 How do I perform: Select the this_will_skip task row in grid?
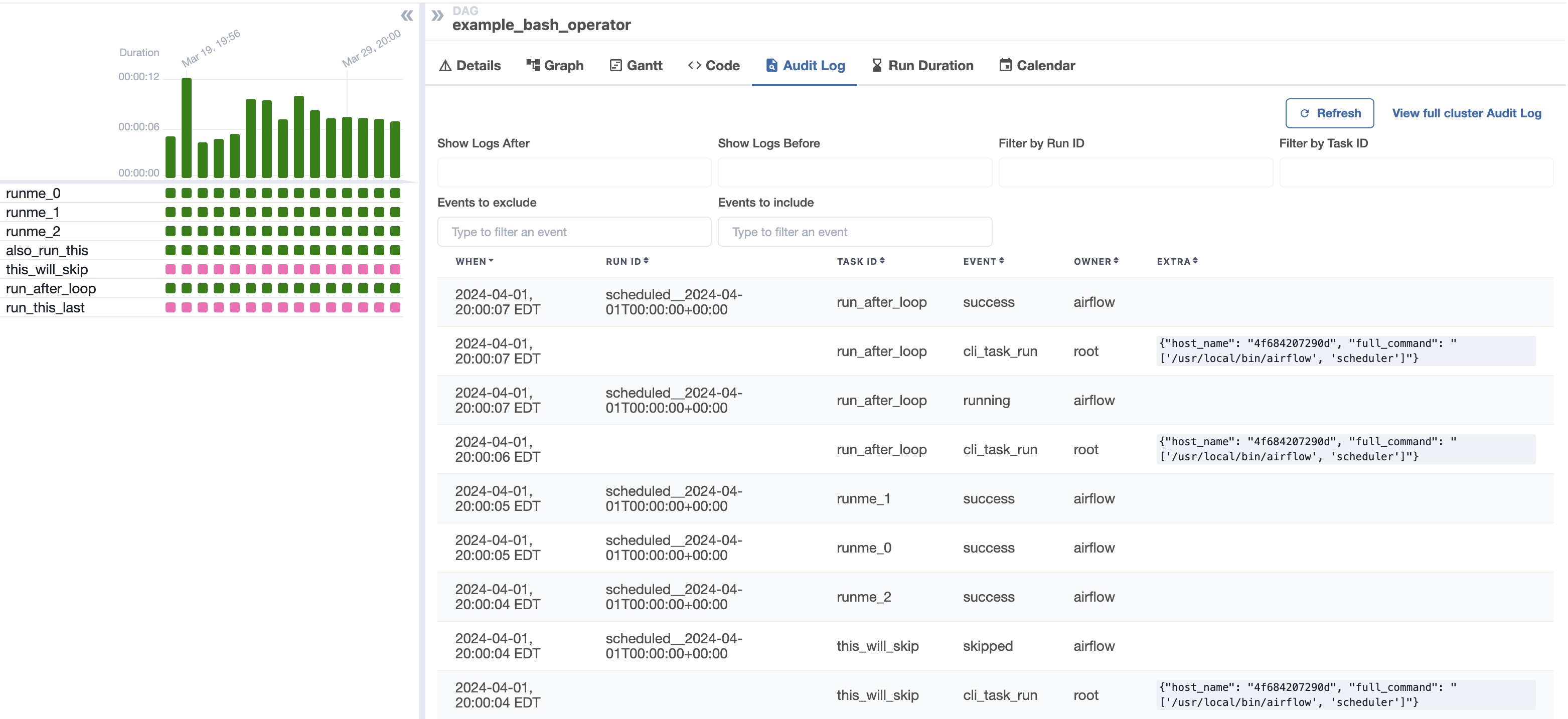[47, 269]
